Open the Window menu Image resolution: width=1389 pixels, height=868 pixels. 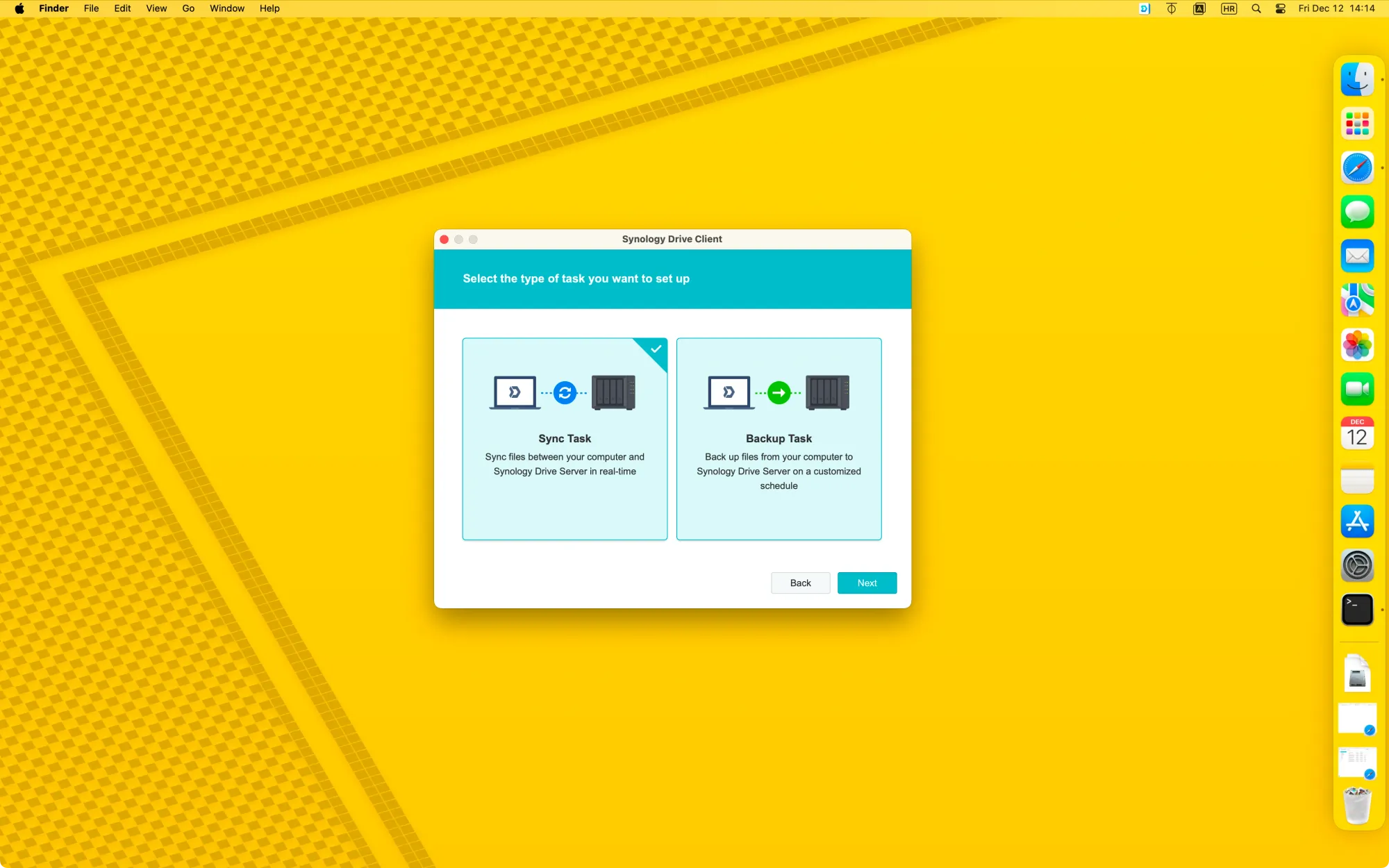click(x=227, y=9)
